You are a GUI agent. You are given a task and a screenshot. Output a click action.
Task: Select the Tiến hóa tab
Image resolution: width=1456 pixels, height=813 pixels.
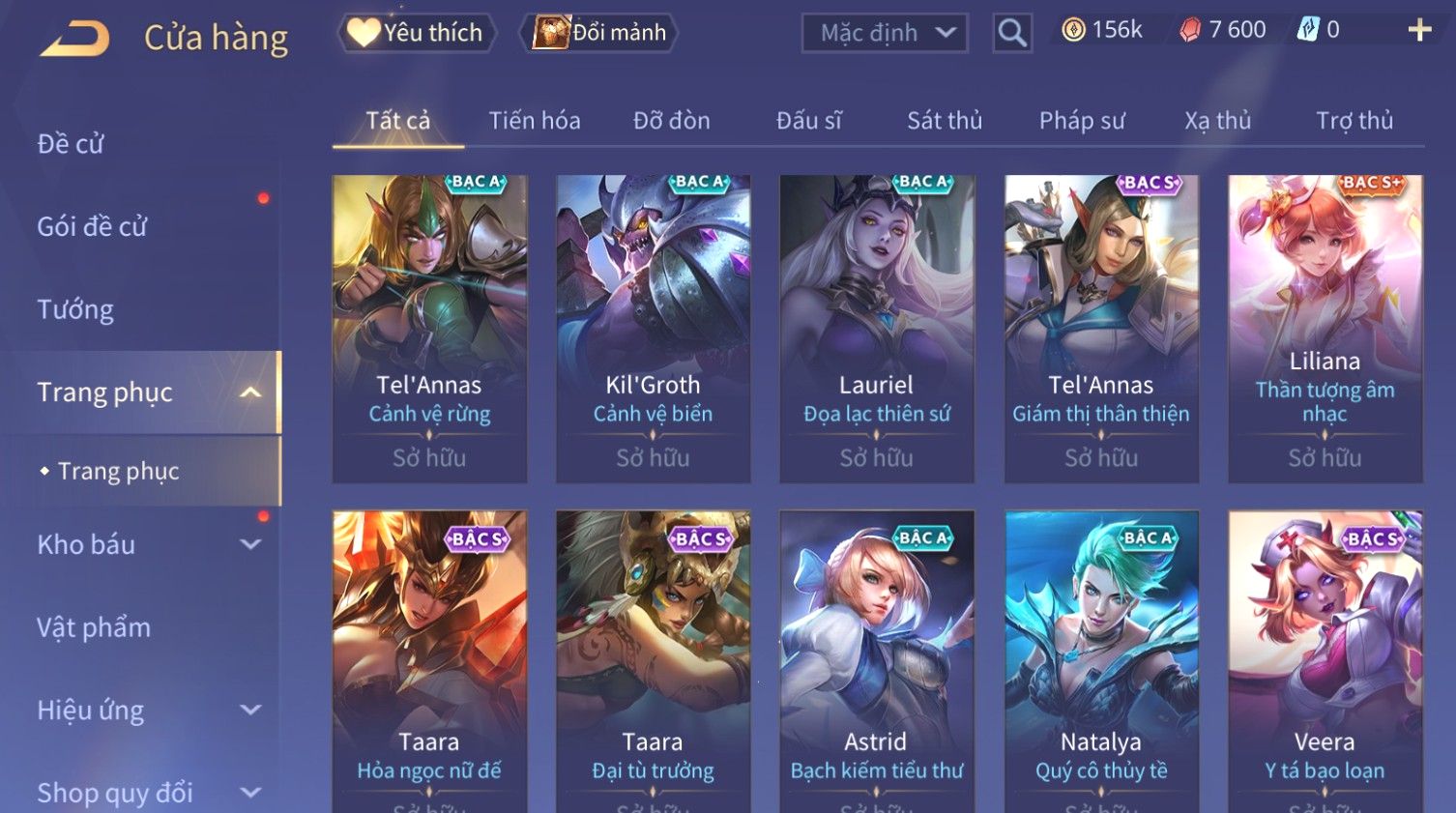535,121
